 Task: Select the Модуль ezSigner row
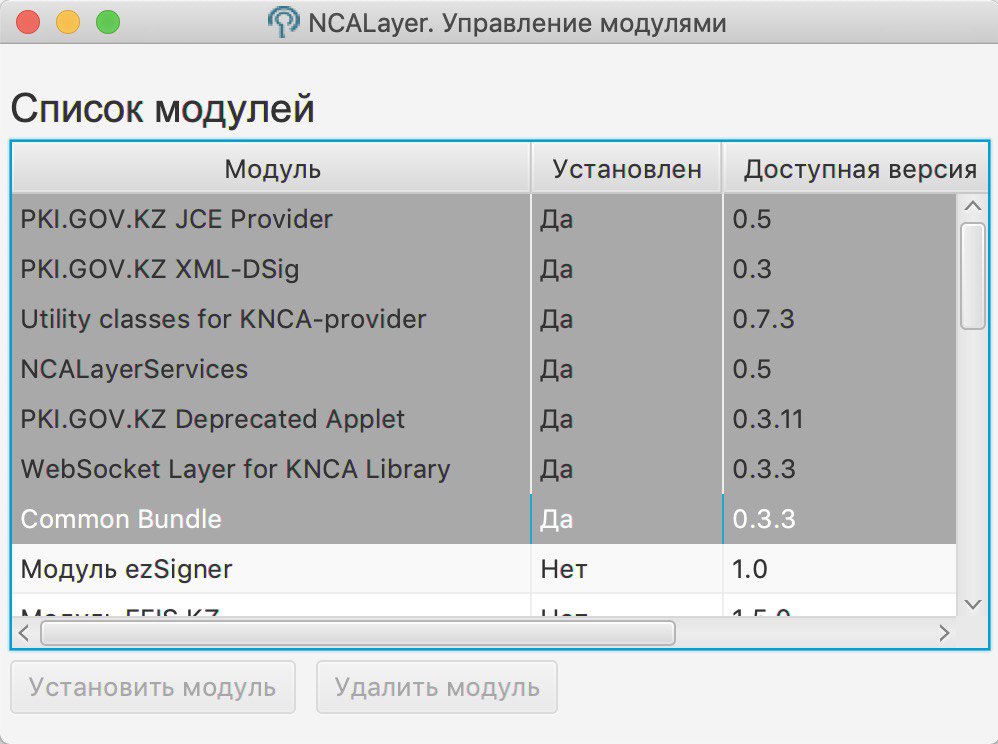pos(484,569)
